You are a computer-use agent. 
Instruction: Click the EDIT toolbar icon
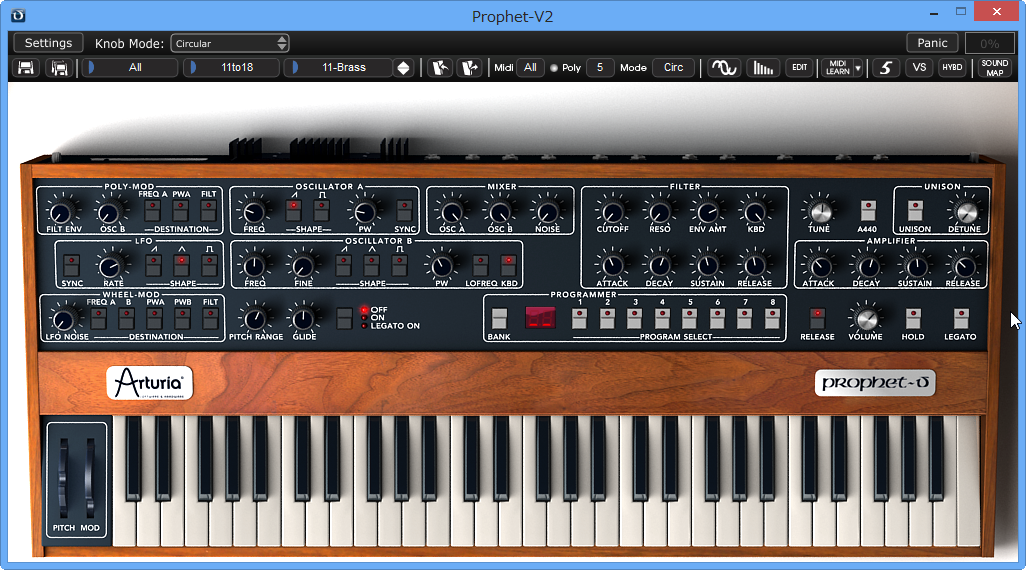799,67
